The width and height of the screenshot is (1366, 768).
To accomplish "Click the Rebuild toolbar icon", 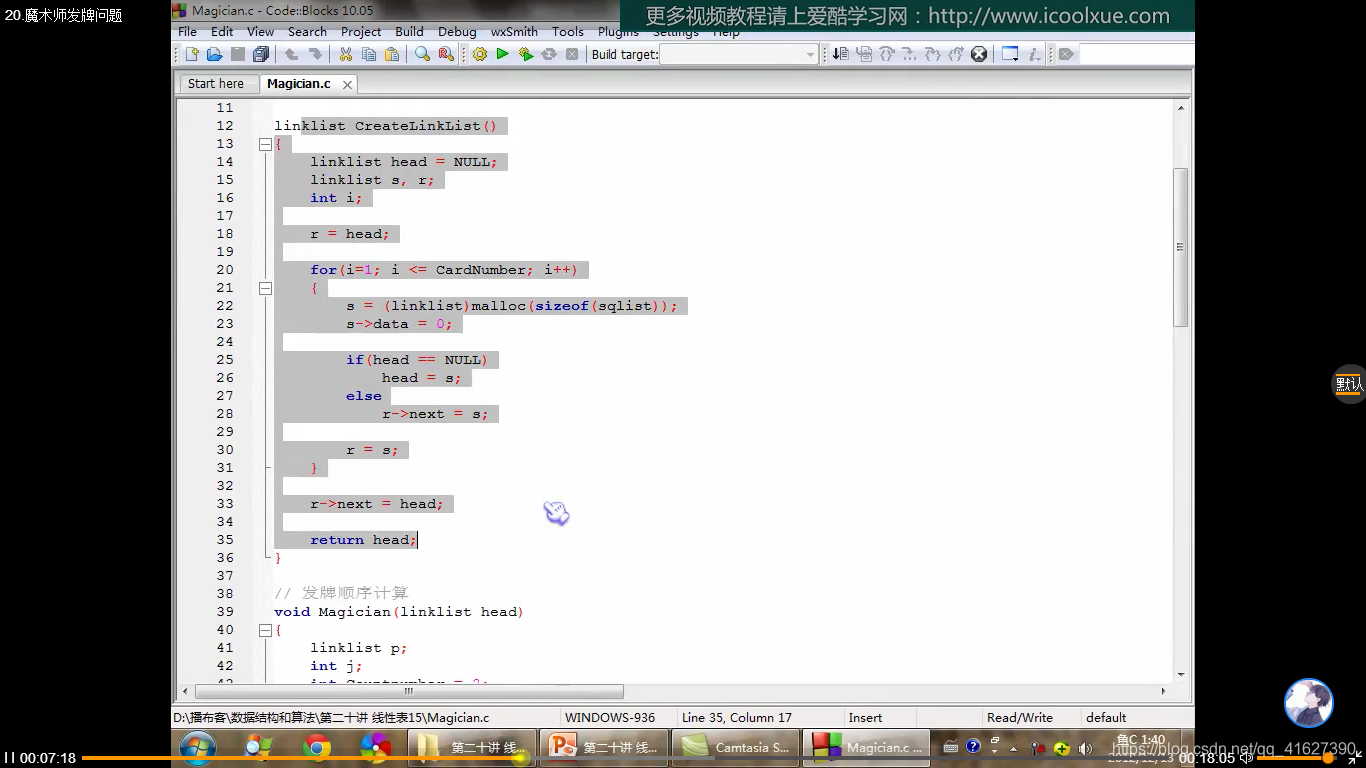I will point(549,54).
